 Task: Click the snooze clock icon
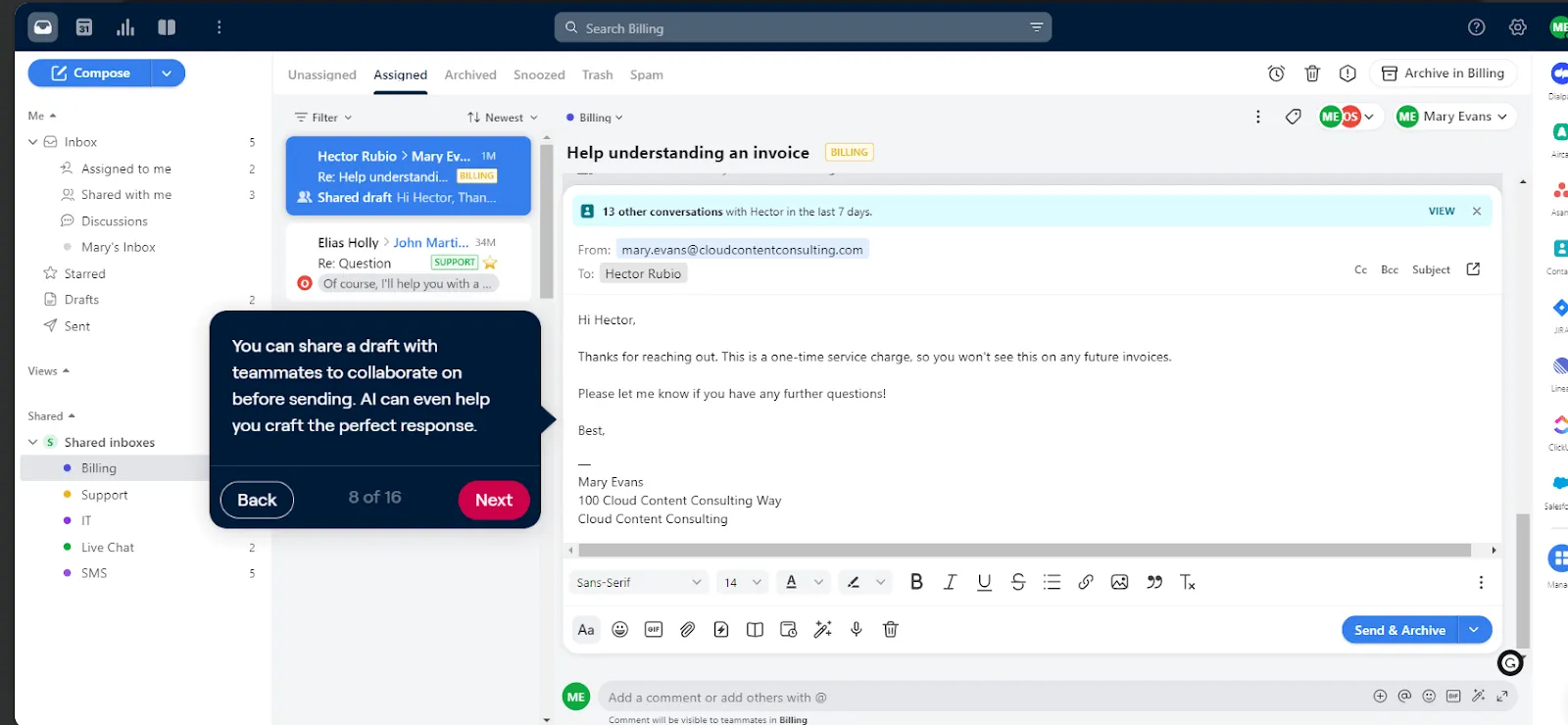(x=1276, y=73)
